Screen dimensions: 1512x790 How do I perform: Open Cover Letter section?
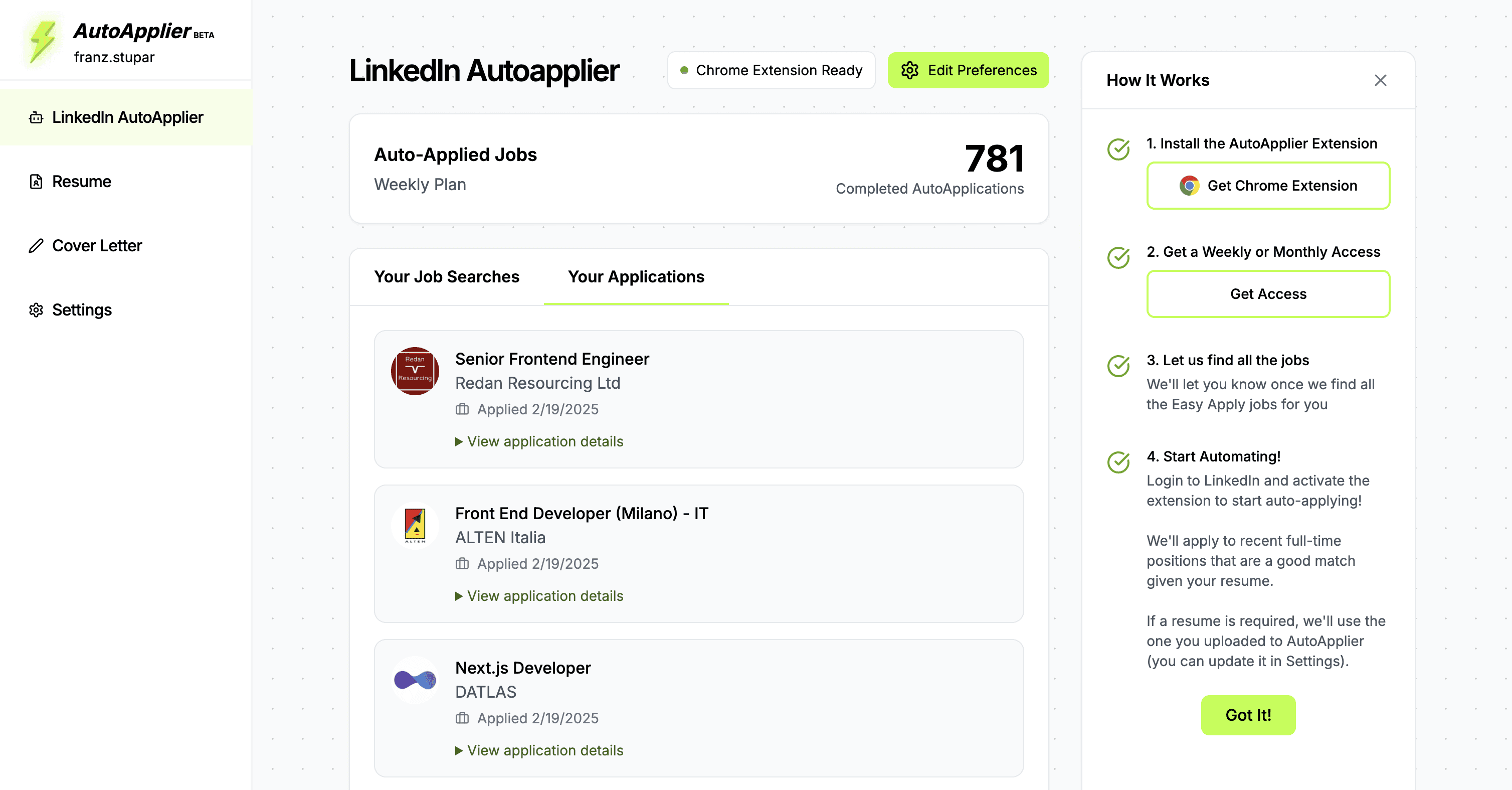pos(126,245)
